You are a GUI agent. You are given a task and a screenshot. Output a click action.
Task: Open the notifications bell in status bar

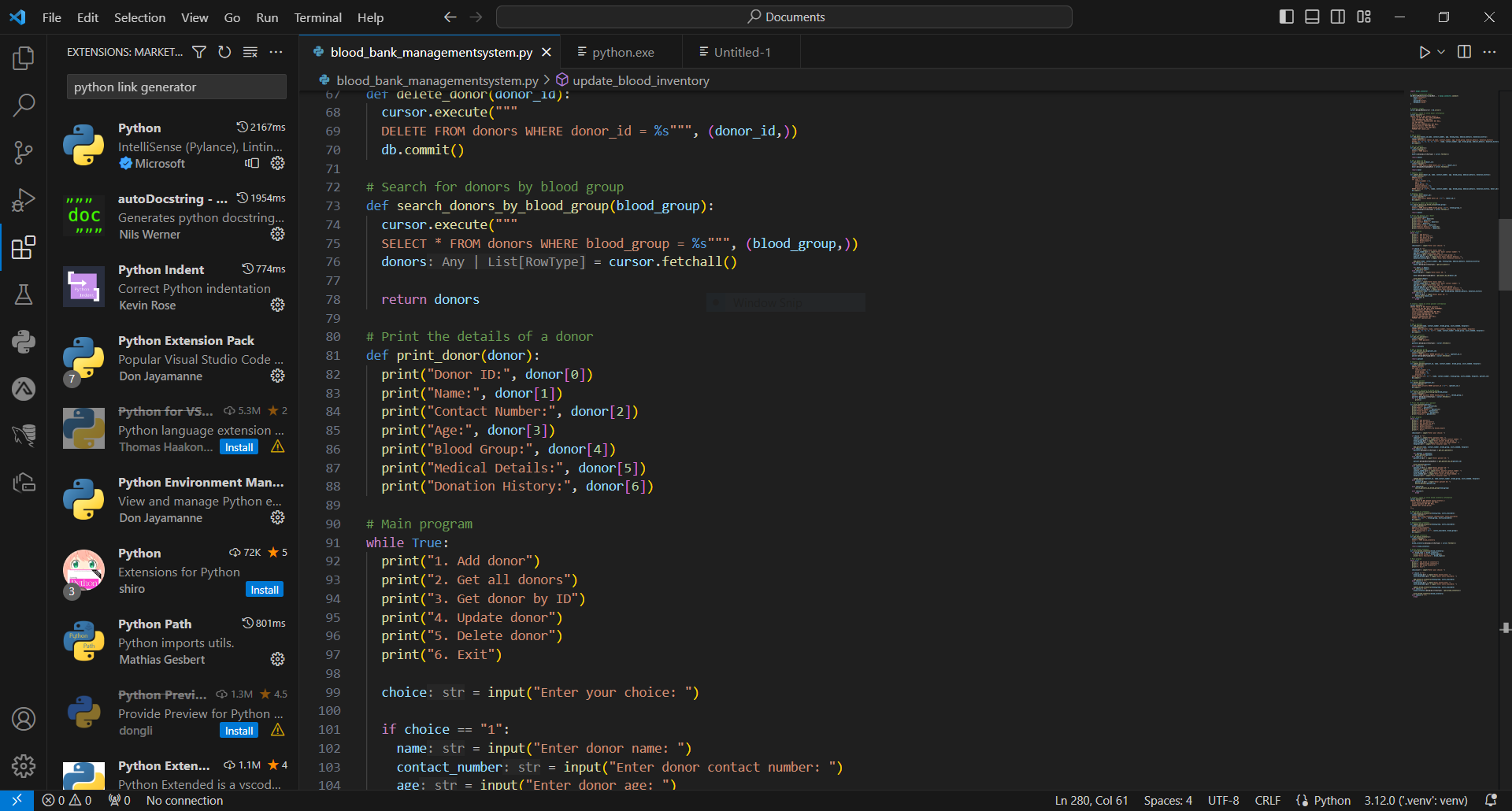click(1490, 800)
